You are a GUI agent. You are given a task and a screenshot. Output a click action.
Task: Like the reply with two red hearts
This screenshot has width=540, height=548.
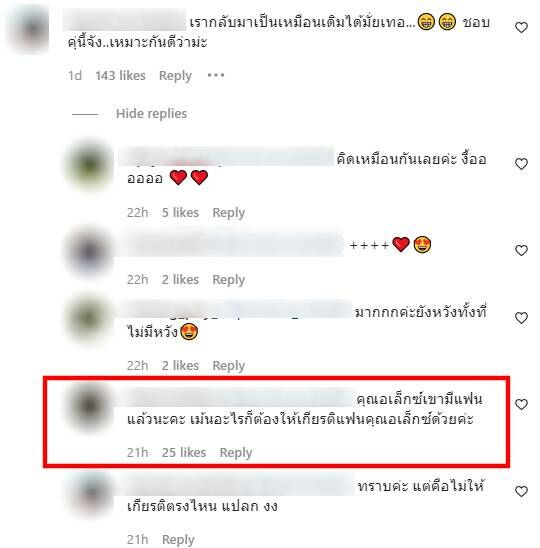tap(521, 164)
